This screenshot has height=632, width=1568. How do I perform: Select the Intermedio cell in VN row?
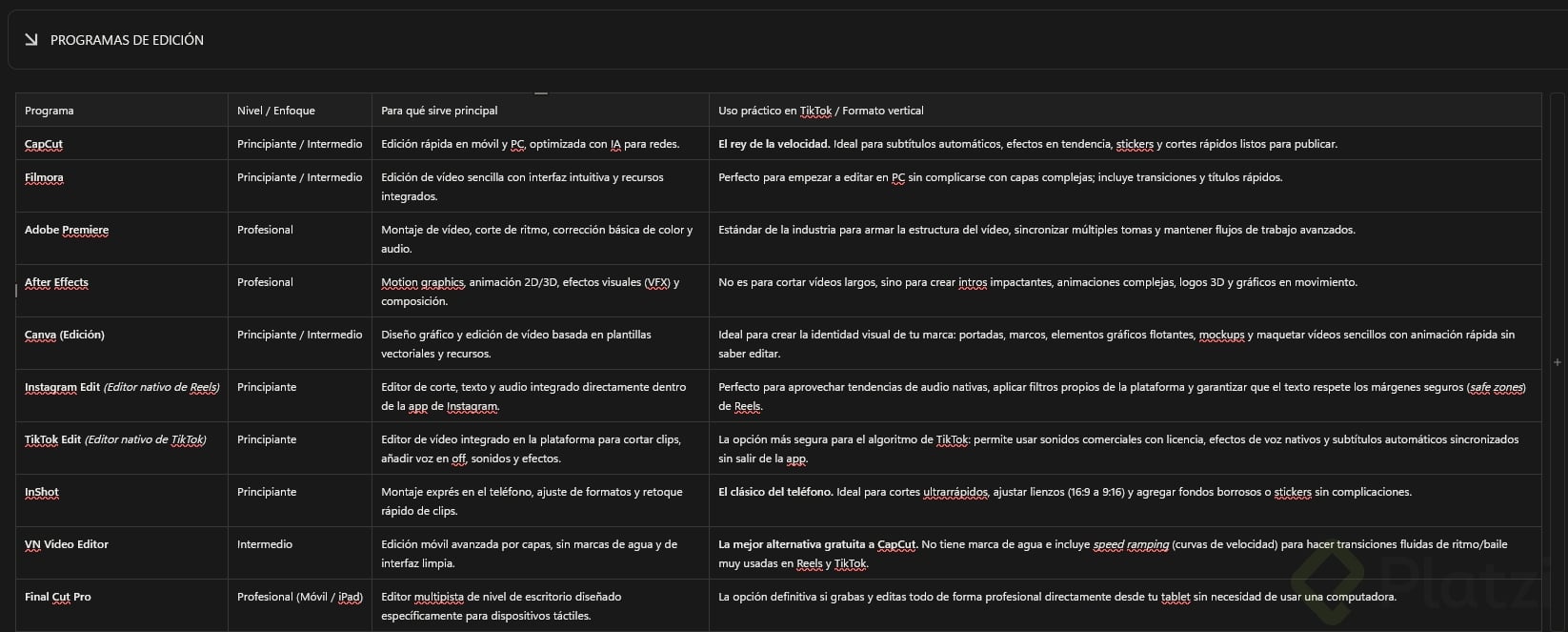(x=300, y=553)
